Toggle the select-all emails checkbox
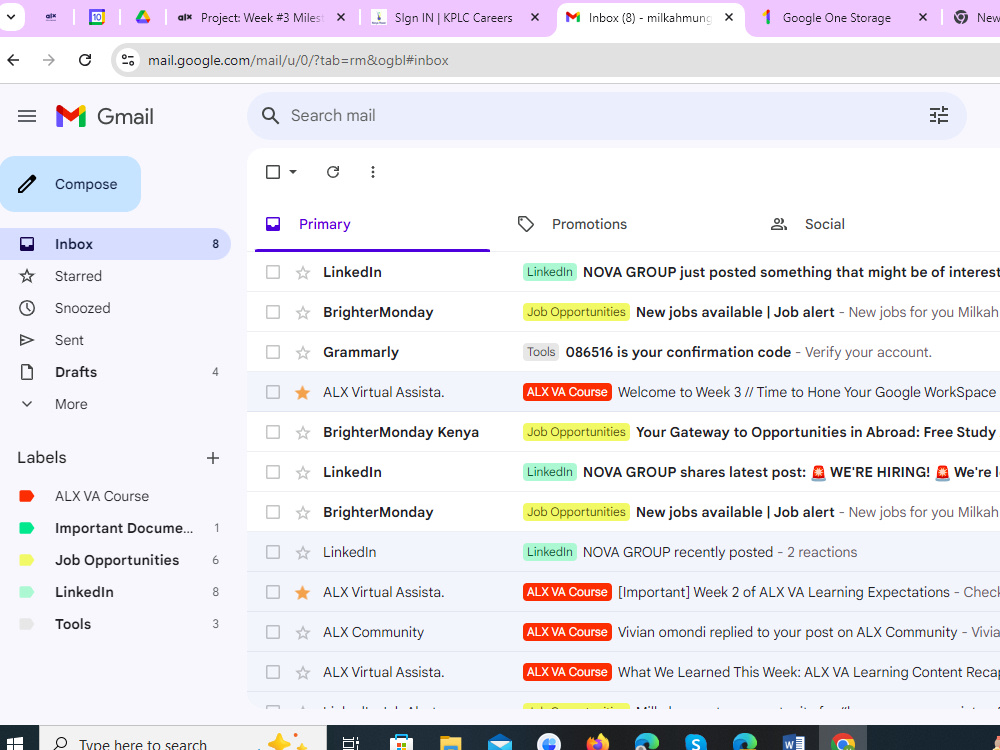The height and width of the screenshot is (750, 1000). coord(273,172)
